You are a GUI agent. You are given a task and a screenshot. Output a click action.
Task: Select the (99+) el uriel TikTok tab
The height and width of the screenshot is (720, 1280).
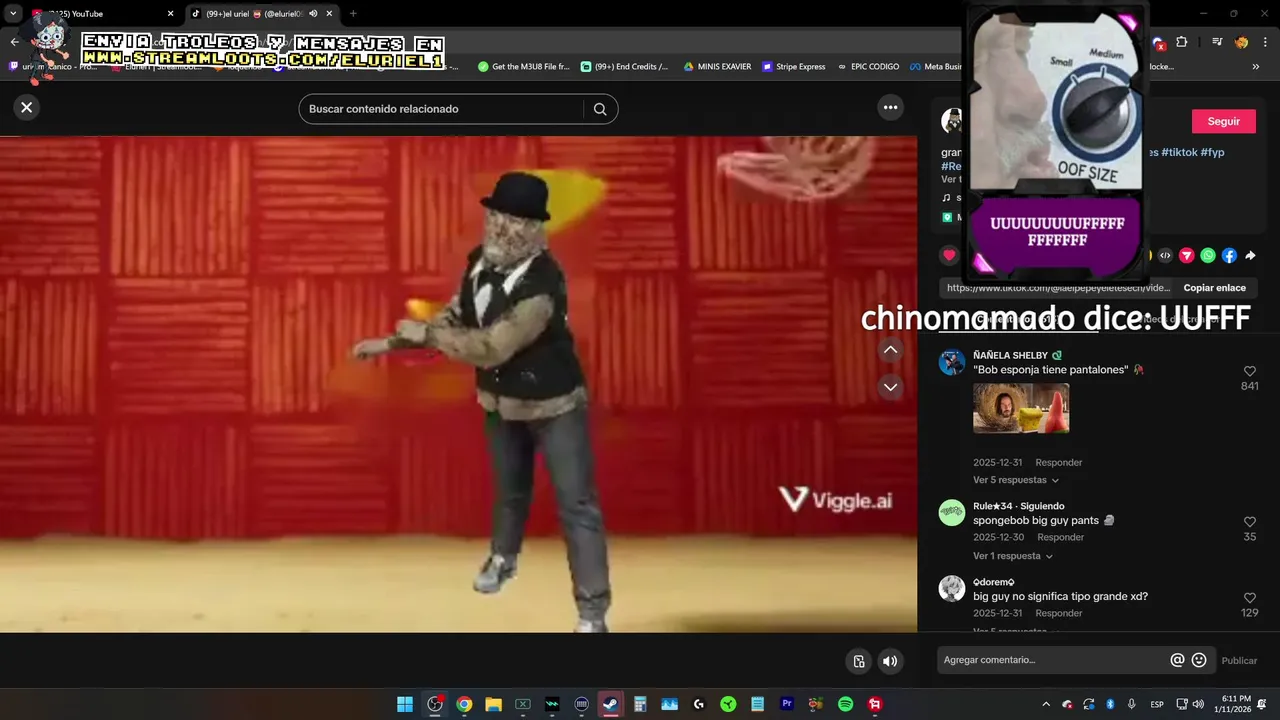(260, 14)
